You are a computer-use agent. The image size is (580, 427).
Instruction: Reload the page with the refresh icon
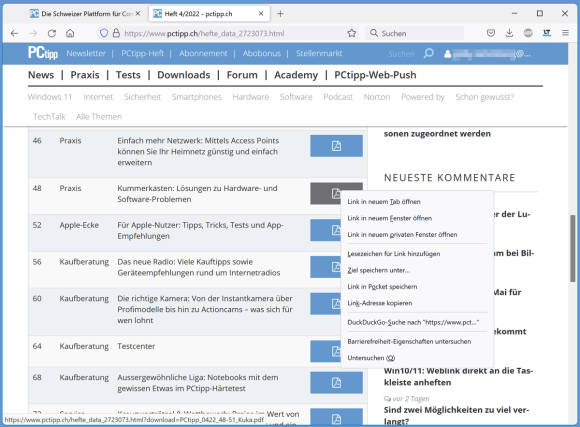point(52,33)
